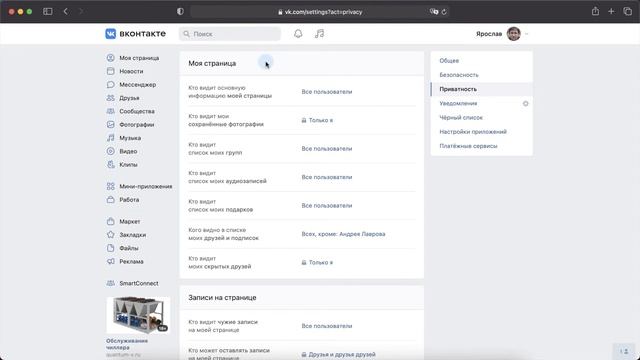Show Safari tab overview icon
The height and width of the screenshot is (360, 640).
coord(627,11)
